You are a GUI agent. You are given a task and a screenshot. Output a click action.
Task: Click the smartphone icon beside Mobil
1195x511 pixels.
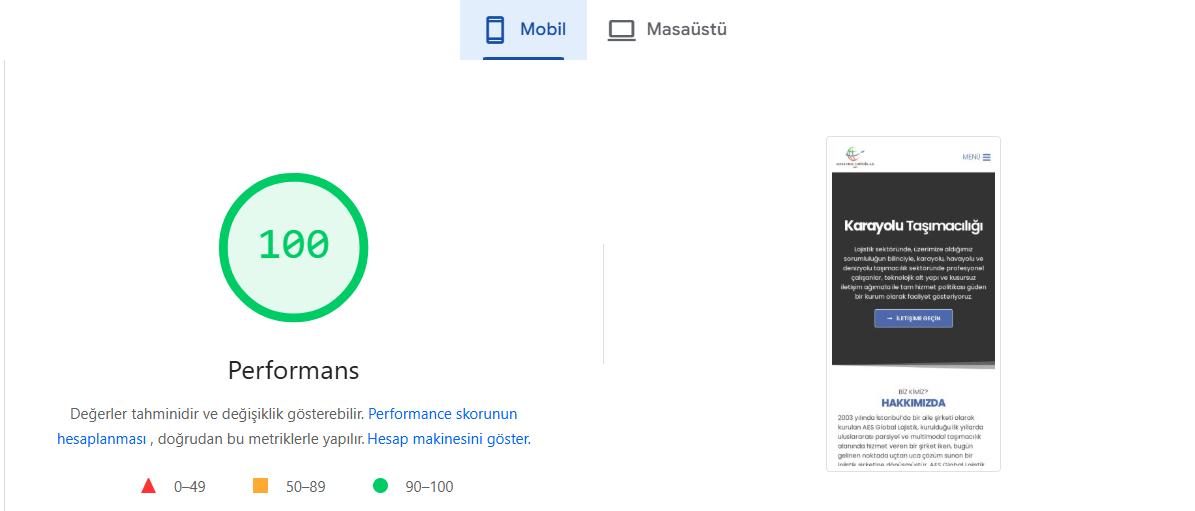[495, 30]
